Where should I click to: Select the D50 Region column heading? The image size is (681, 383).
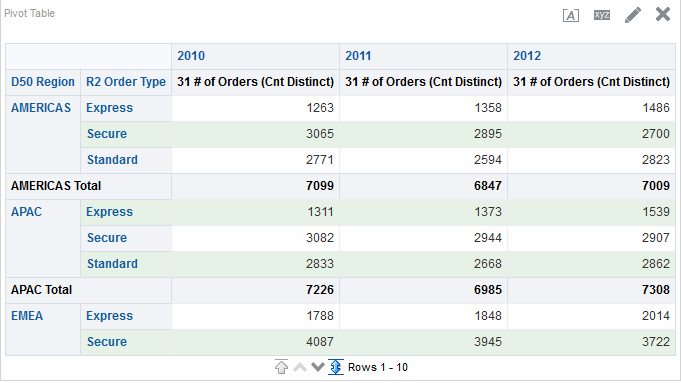43,82
